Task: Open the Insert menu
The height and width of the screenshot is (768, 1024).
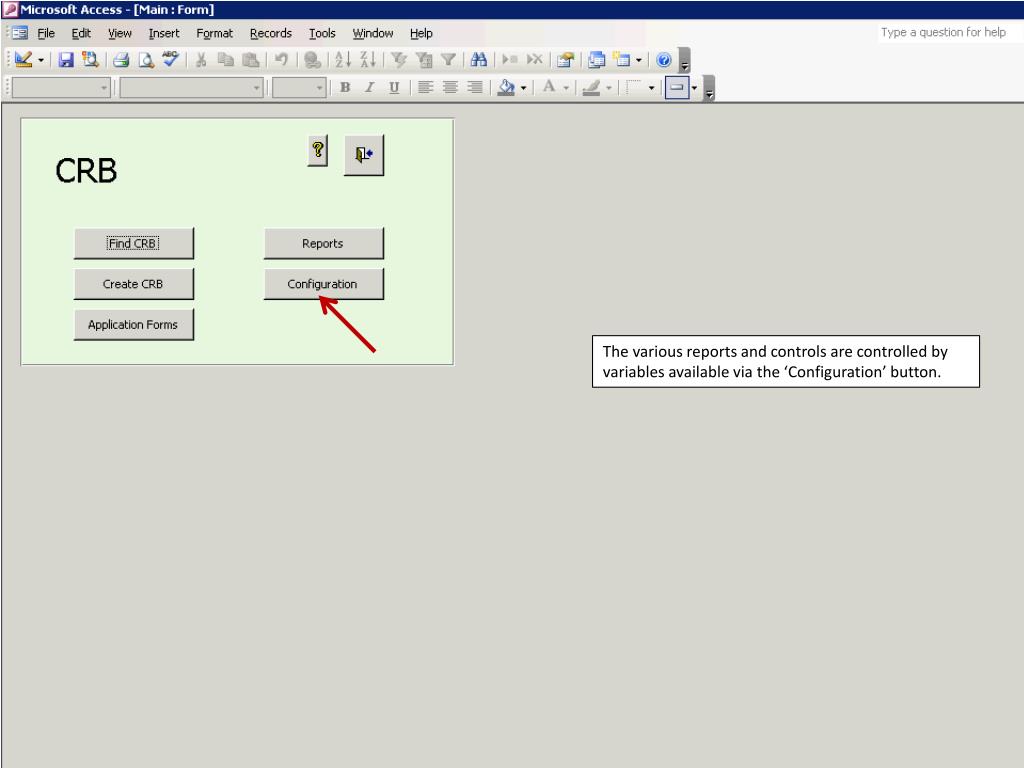Action: coord(164,33)
